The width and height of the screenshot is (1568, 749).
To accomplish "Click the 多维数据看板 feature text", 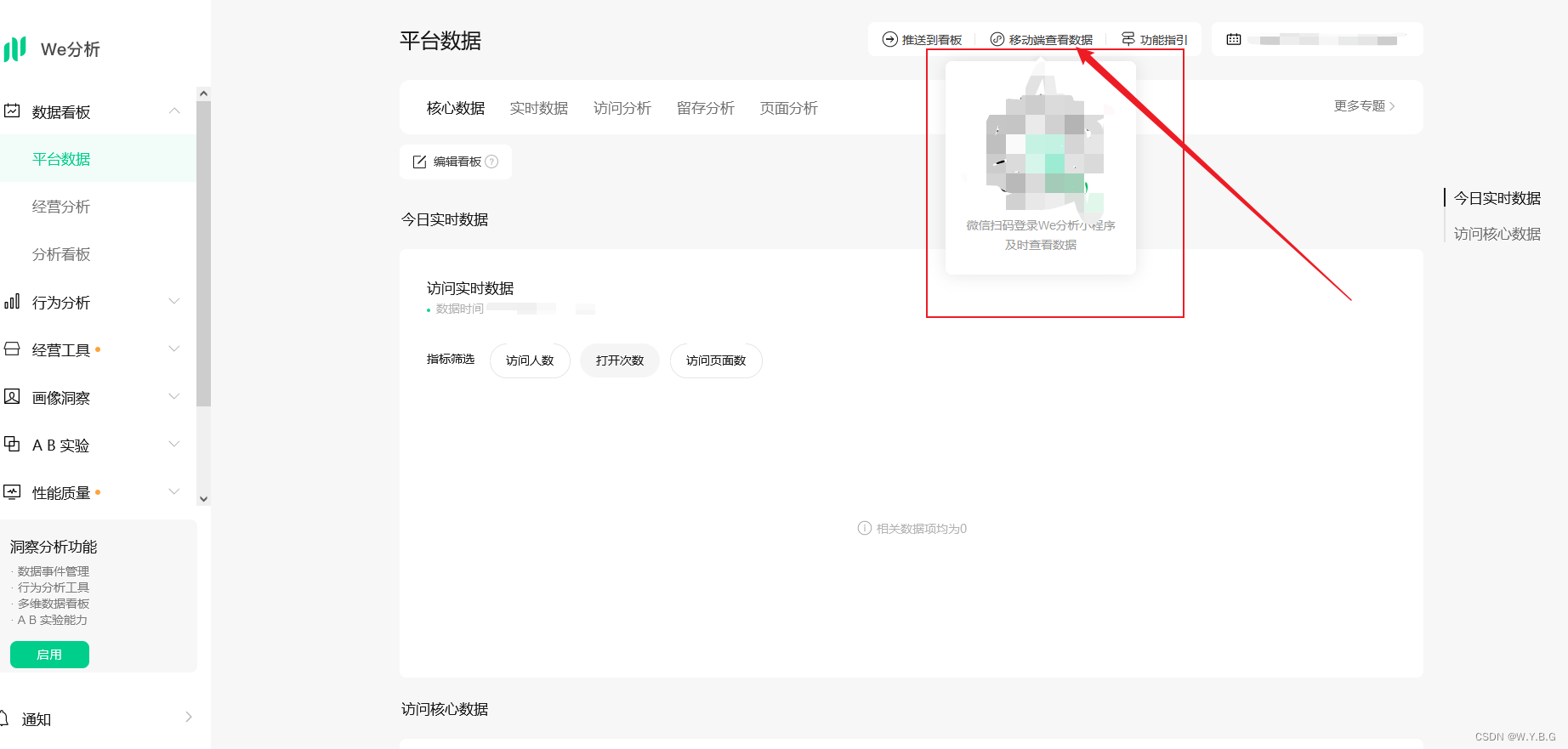I will 54,604.
